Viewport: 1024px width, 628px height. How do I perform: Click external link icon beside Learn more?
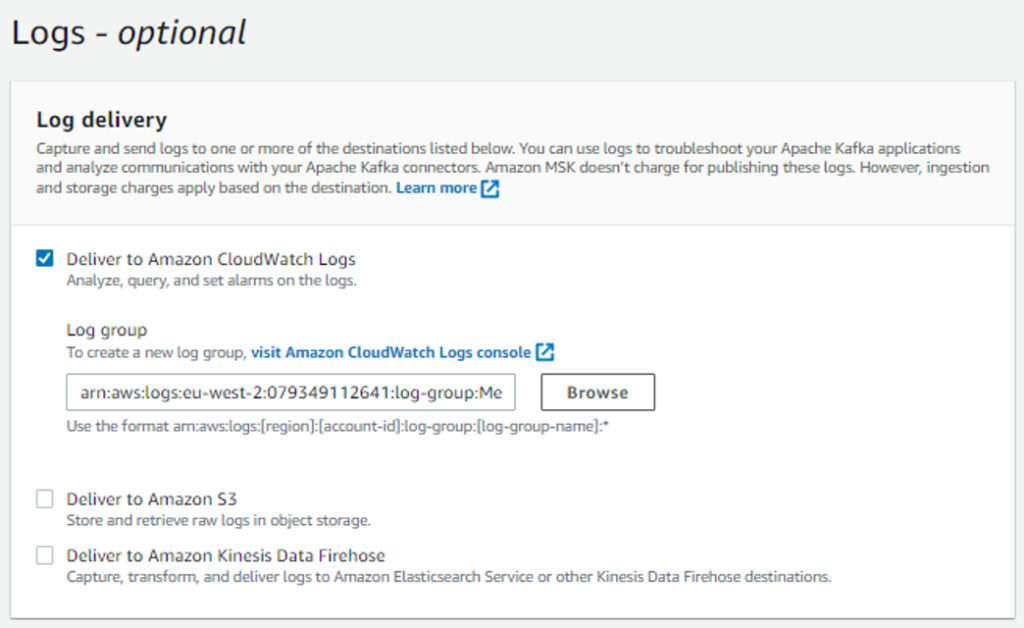490,189
